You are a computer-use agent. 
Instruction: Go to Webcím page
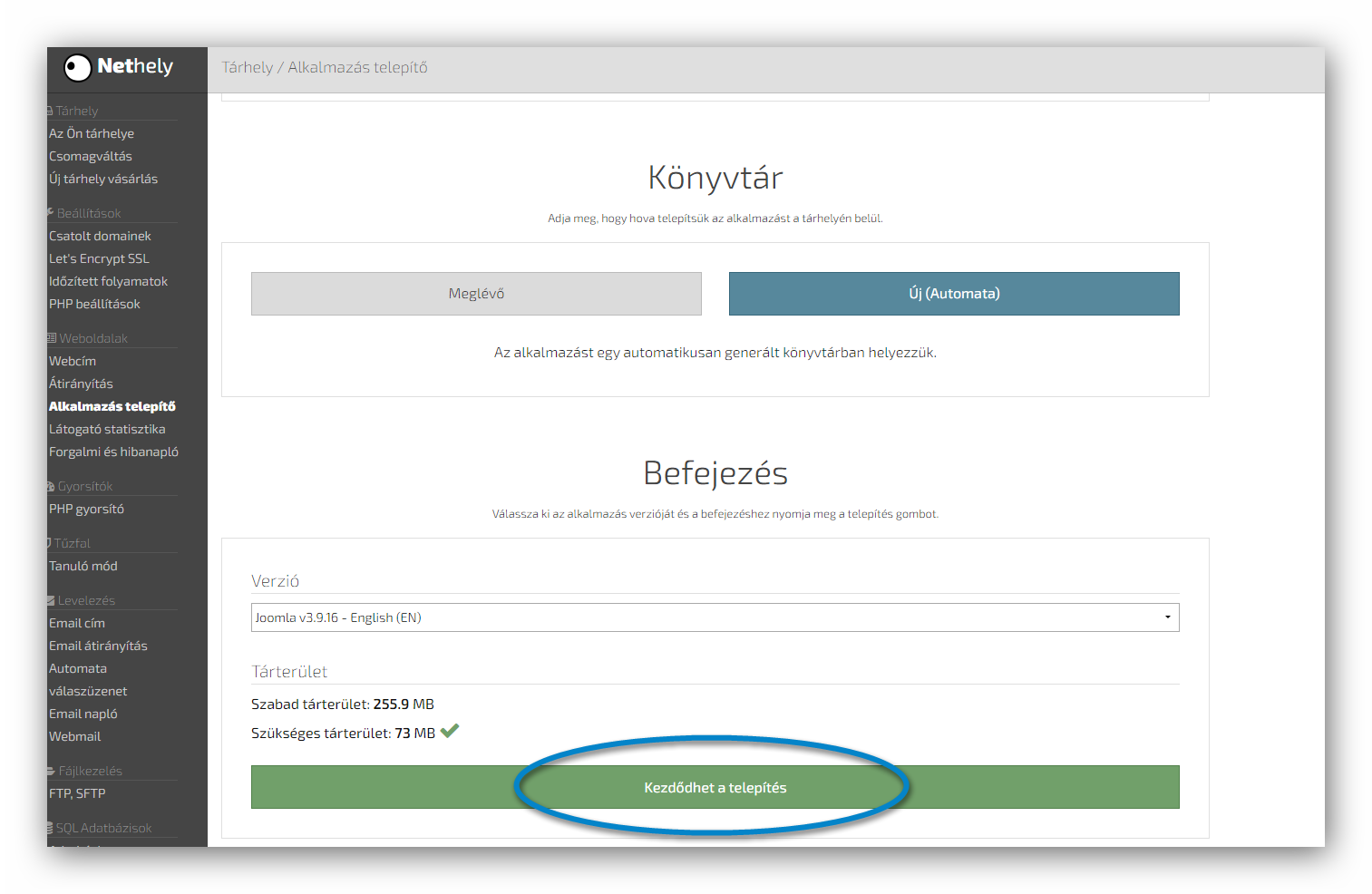[x=73, y=361]
